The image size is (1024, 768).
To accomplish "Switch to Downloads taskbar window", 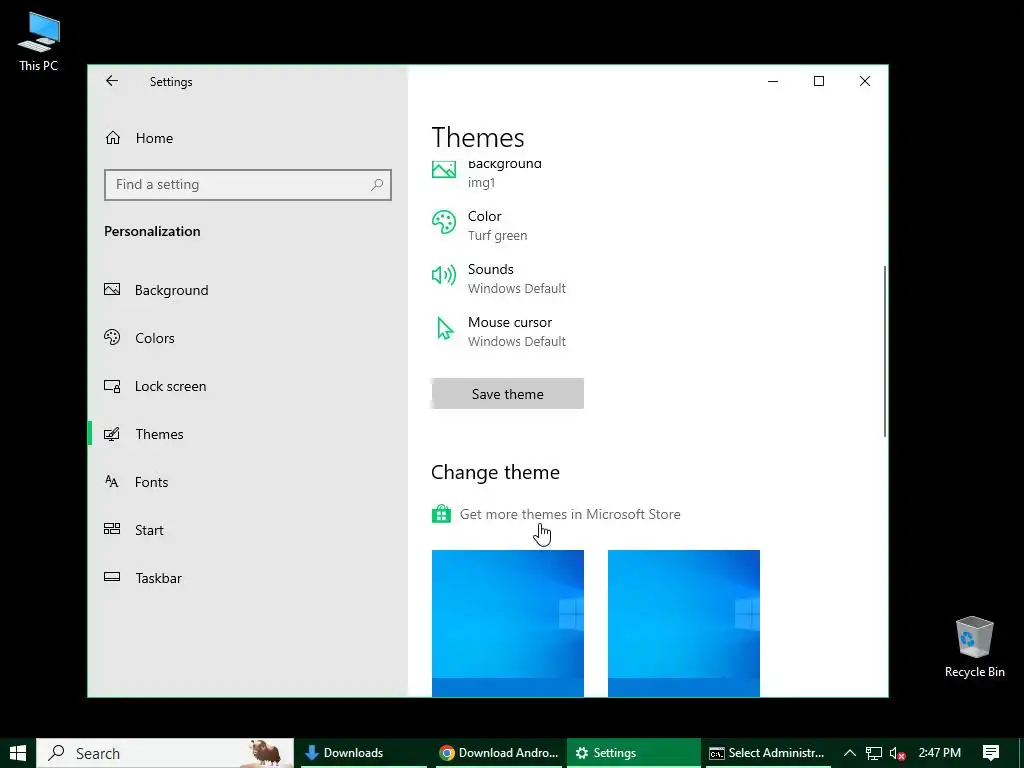I will (362, 753).
